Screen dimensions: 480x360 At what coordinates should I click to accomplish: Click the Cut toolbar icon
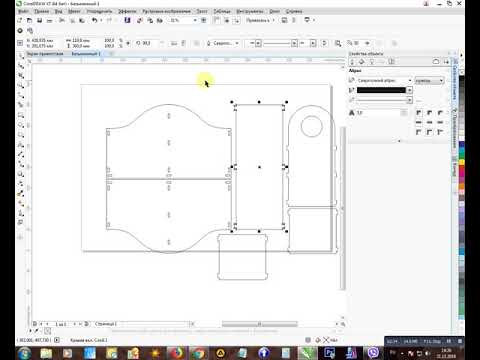coord(62,20)
